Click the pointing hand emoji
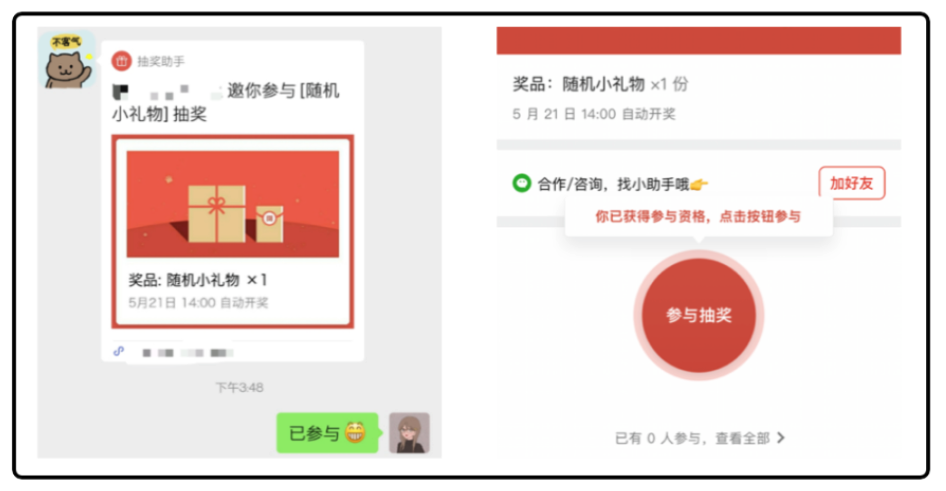The width and height of the screenshot is (946, 491). (x=699, y=185)
